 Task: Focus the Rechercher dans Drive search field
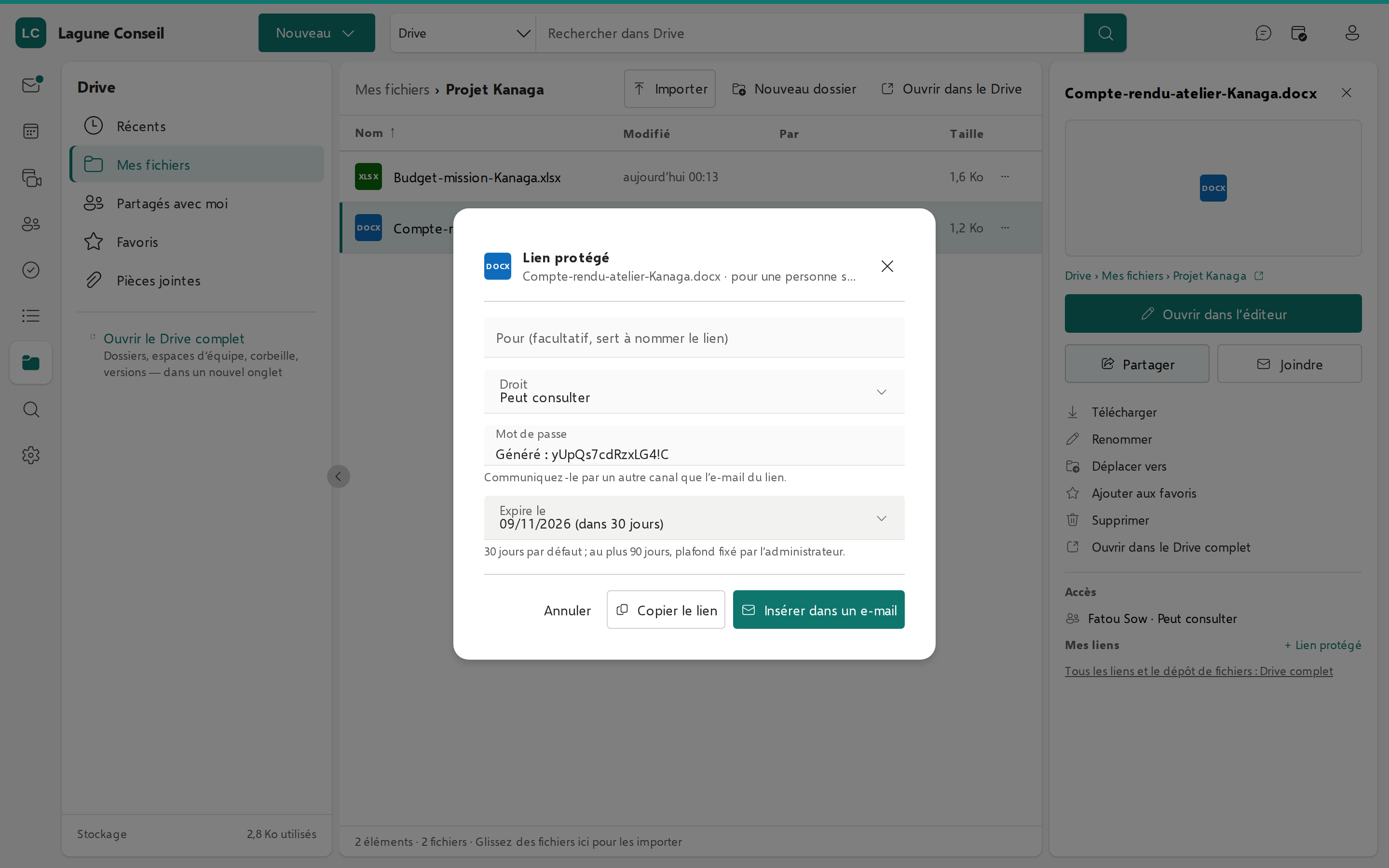pos(809,33)
